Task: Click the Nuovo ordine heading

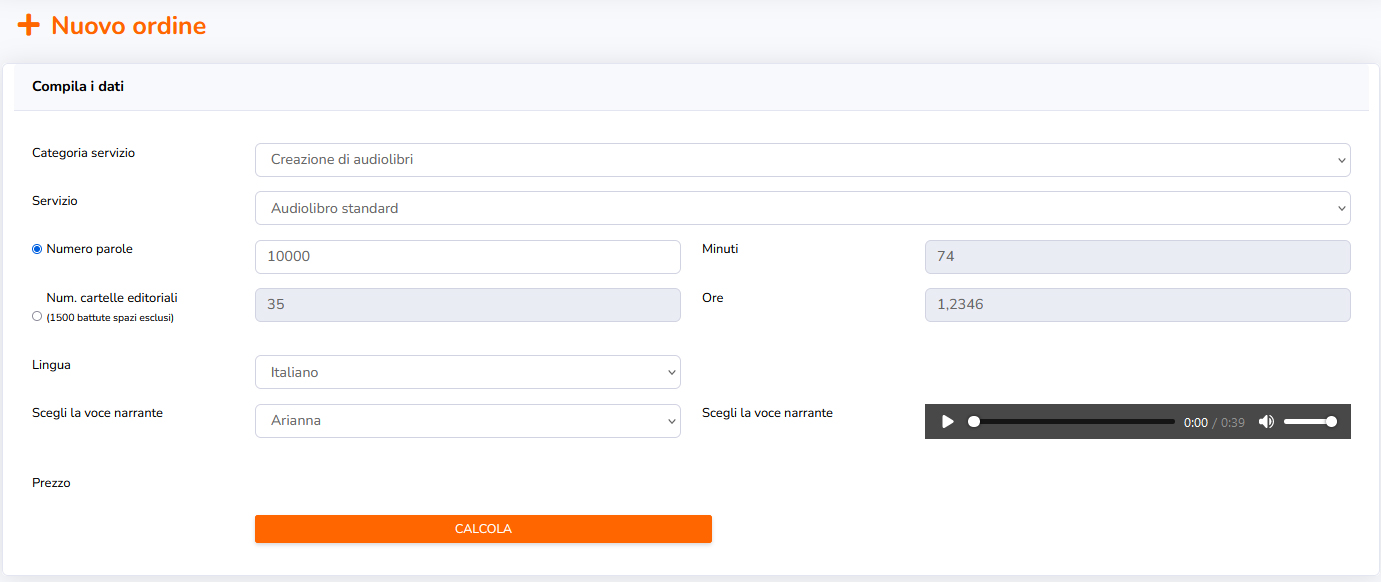Action: point(129,26)
